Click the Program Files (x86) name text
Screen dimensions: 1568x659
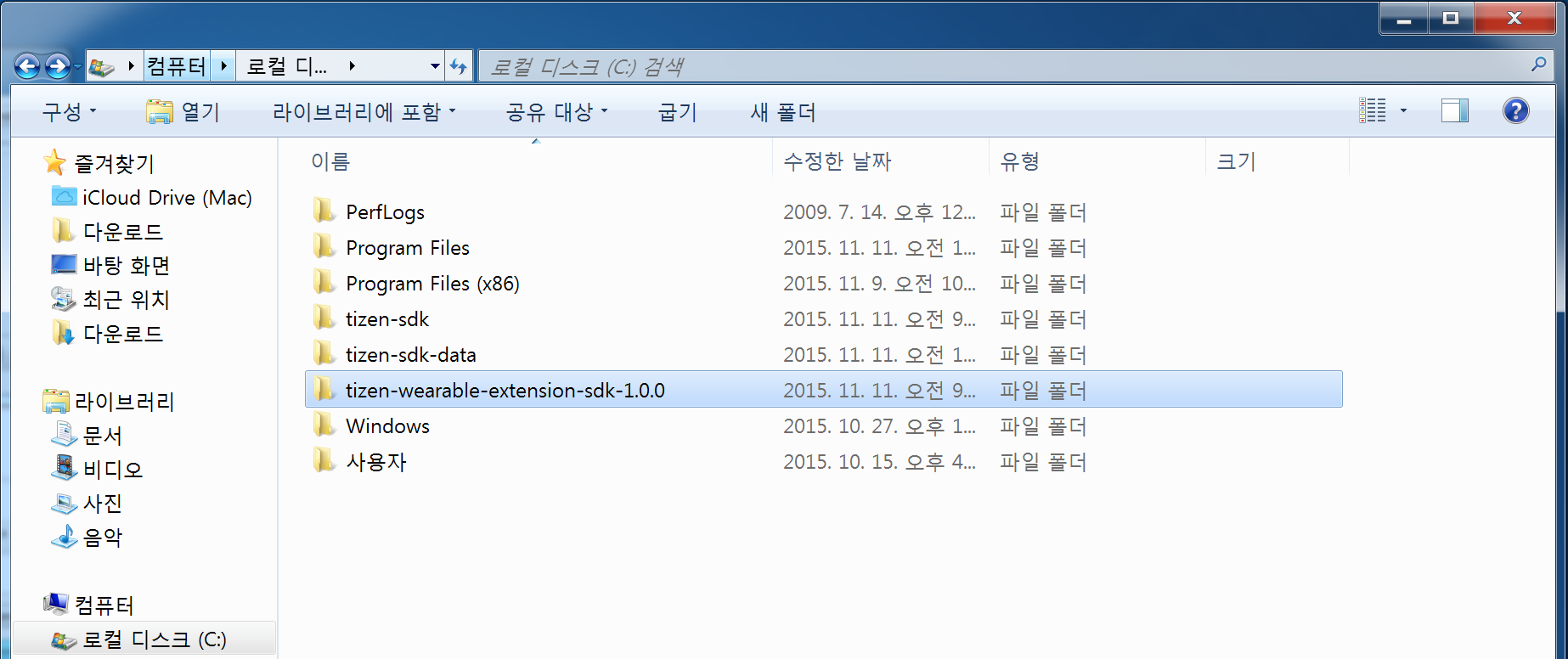click(x=432, y=284)
